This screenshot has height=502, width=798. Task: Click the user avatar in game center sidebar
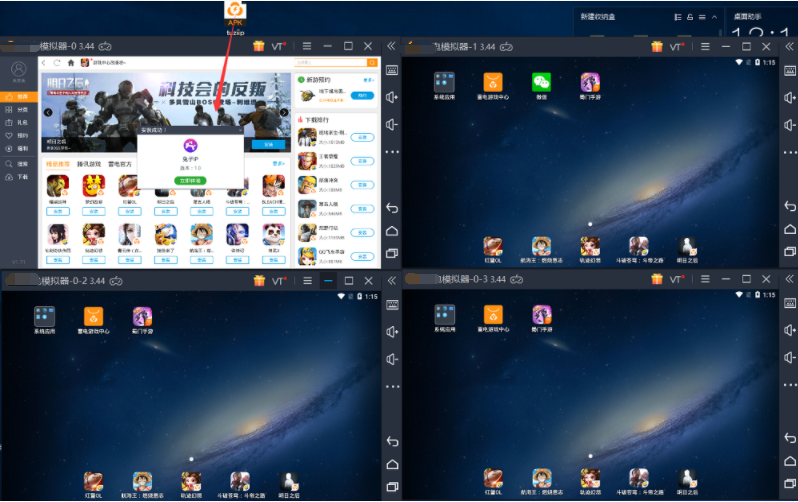19,69
